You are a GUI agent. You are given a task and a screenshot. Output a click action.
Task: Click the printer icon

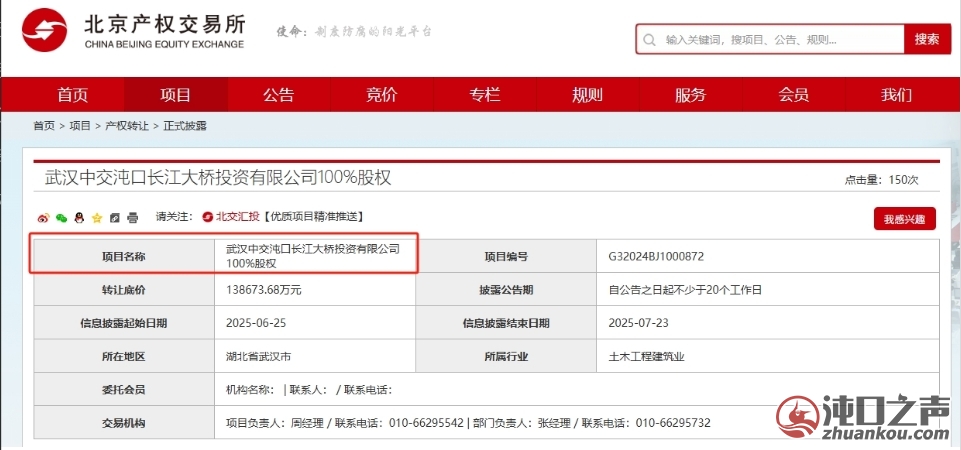[x=132, y=218]
